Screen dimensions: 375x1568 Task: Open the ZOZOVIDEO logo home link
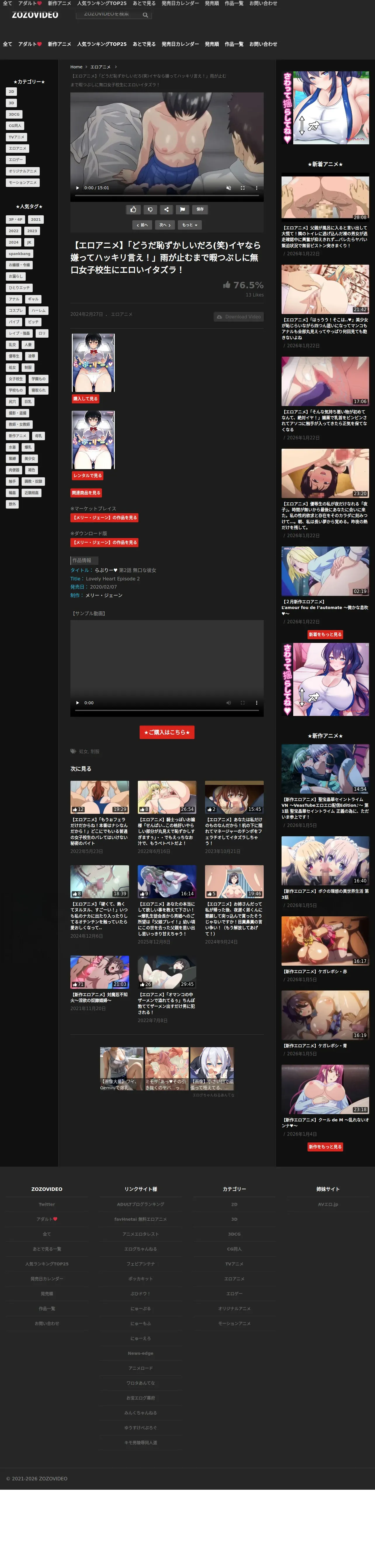click(x=35, y=15)
